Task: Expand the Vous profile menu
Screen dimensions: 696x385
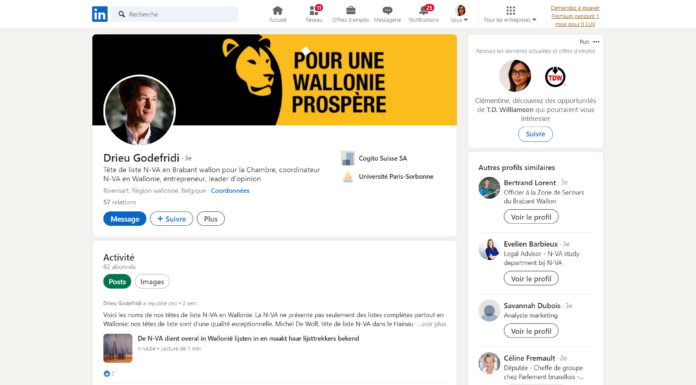Action: (459, 14)
